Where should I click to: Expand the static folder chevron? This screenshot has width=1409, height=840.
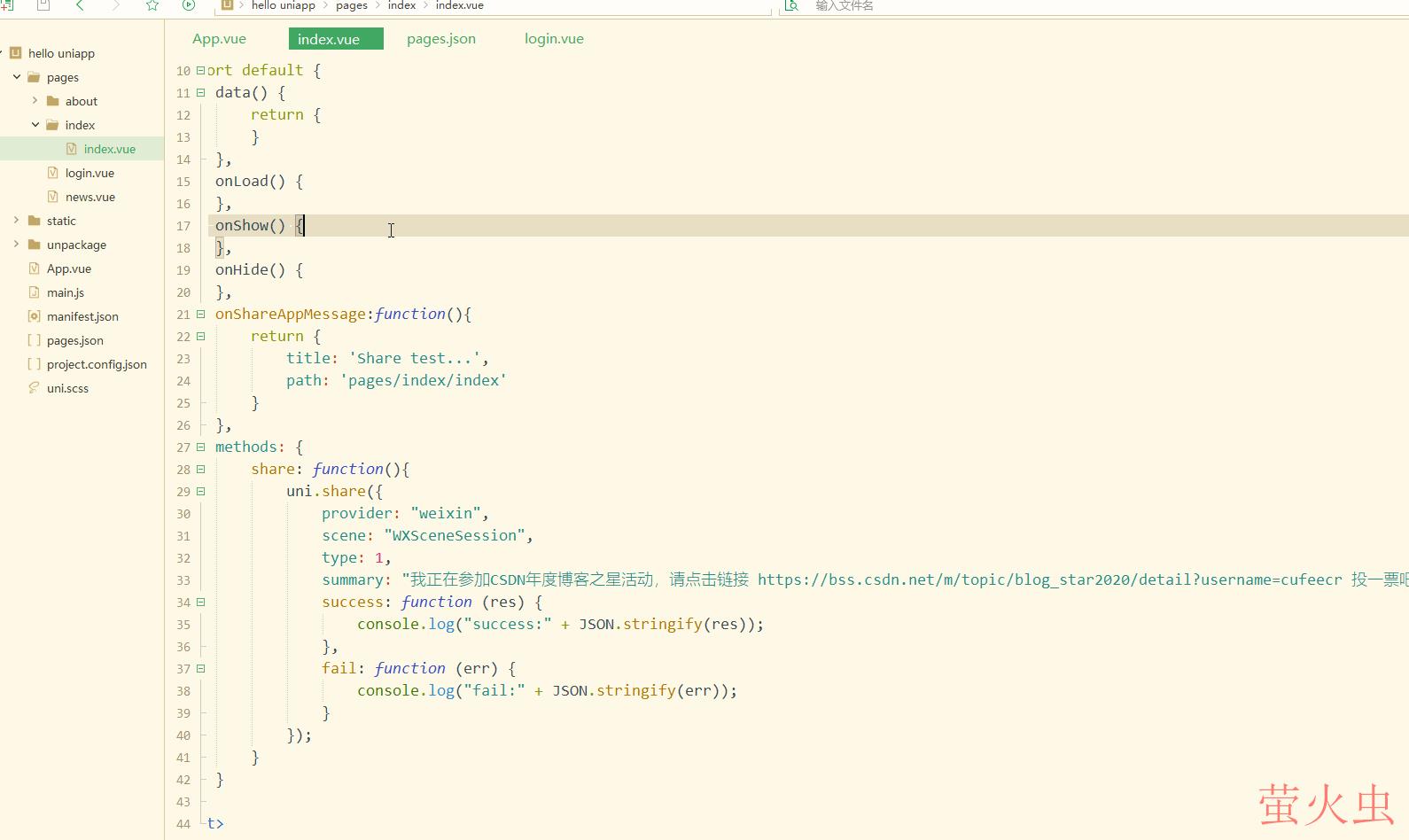coord(16,221)
